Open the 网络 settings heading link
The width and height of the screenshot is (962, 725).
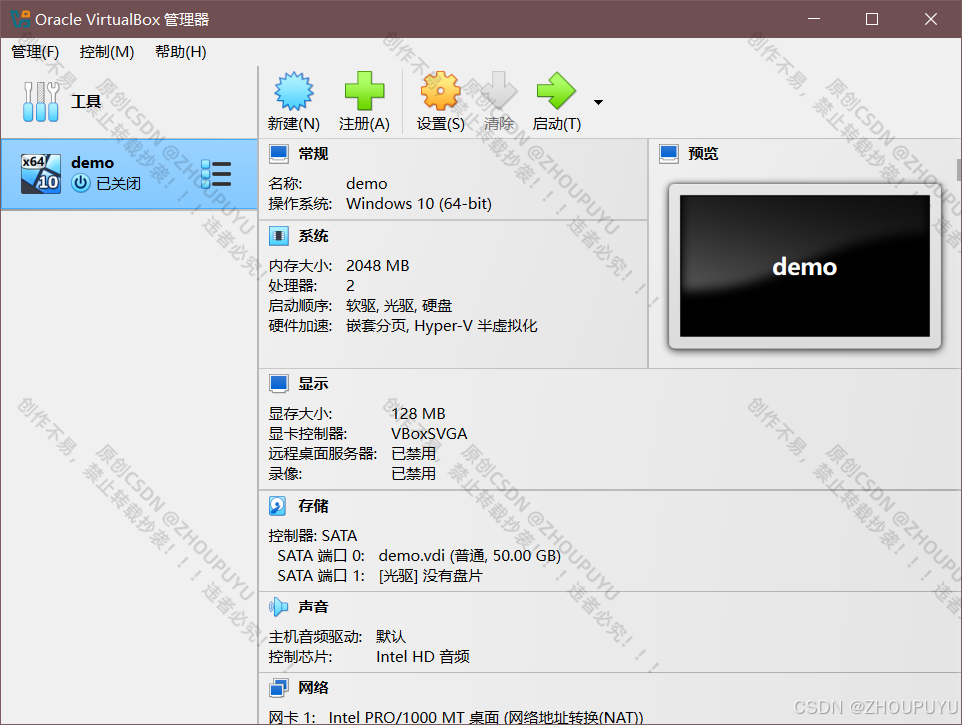(x=314, y=688)
